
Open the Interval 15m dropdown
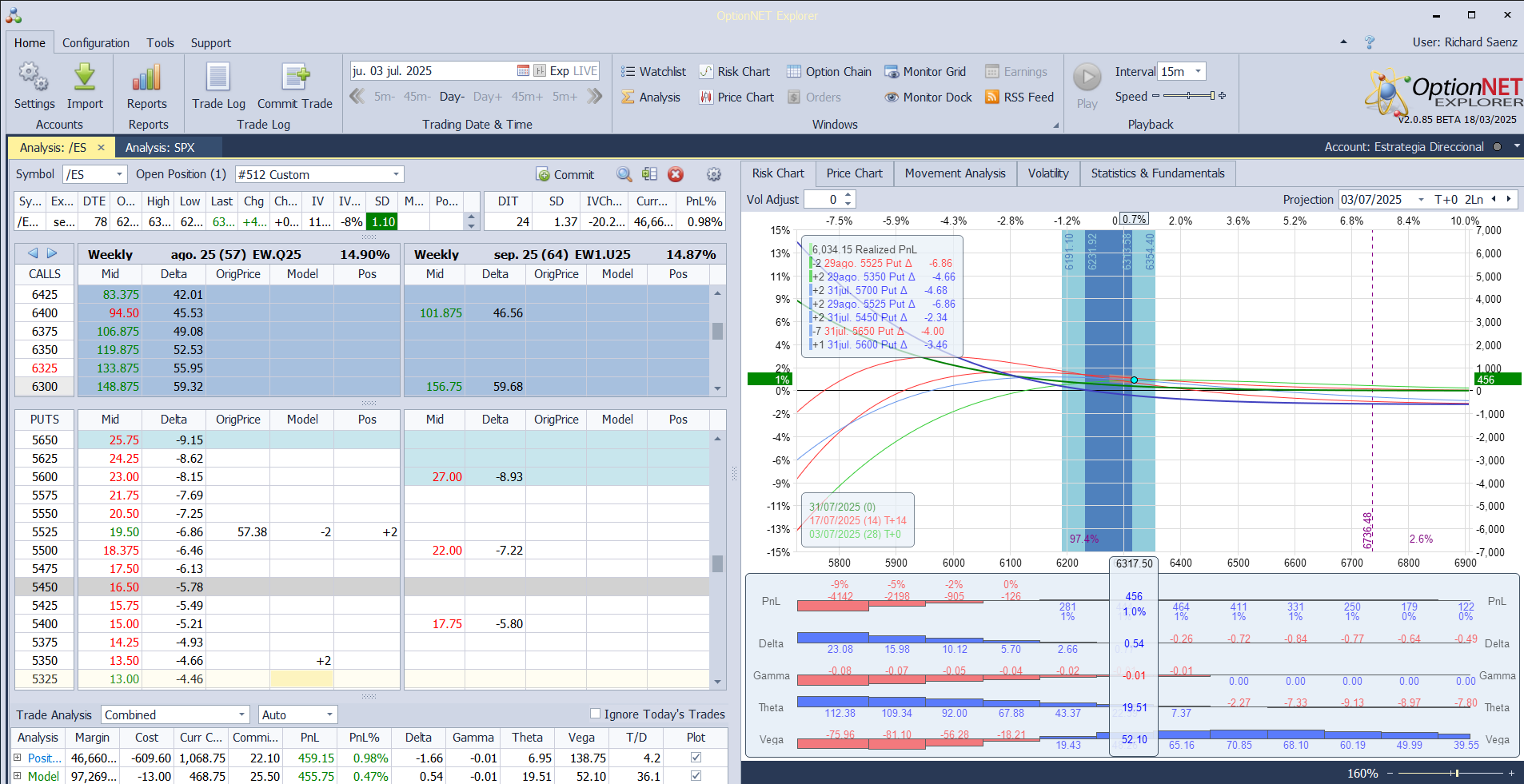(1198, 72)
